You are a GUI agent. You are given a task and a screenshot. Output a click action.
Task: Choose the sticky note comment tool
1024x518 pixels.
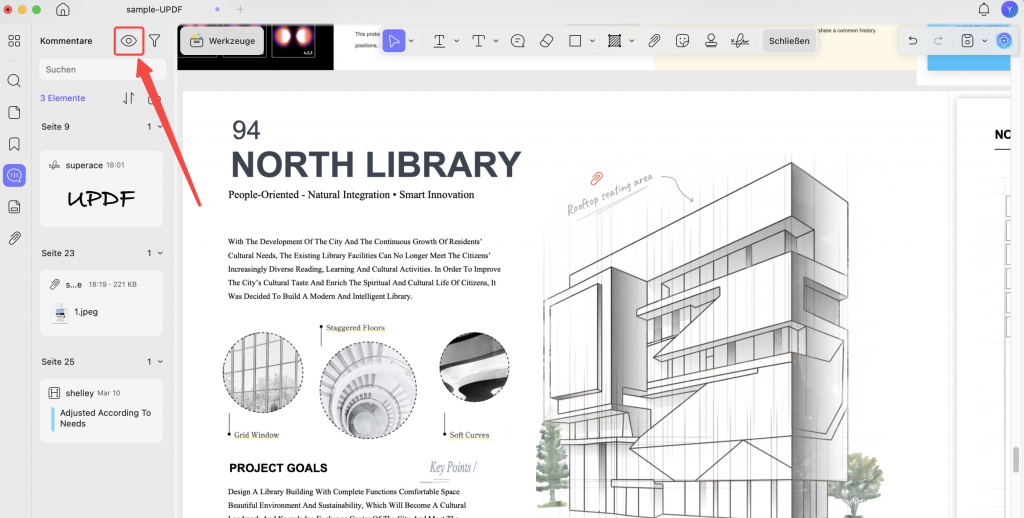tap(518, 40)
